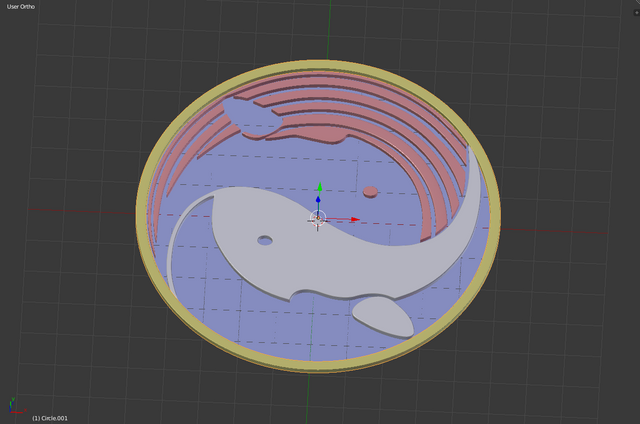Click the whale's eye hole
Screen dimensions: 640x424
click(x=265, y=240)
